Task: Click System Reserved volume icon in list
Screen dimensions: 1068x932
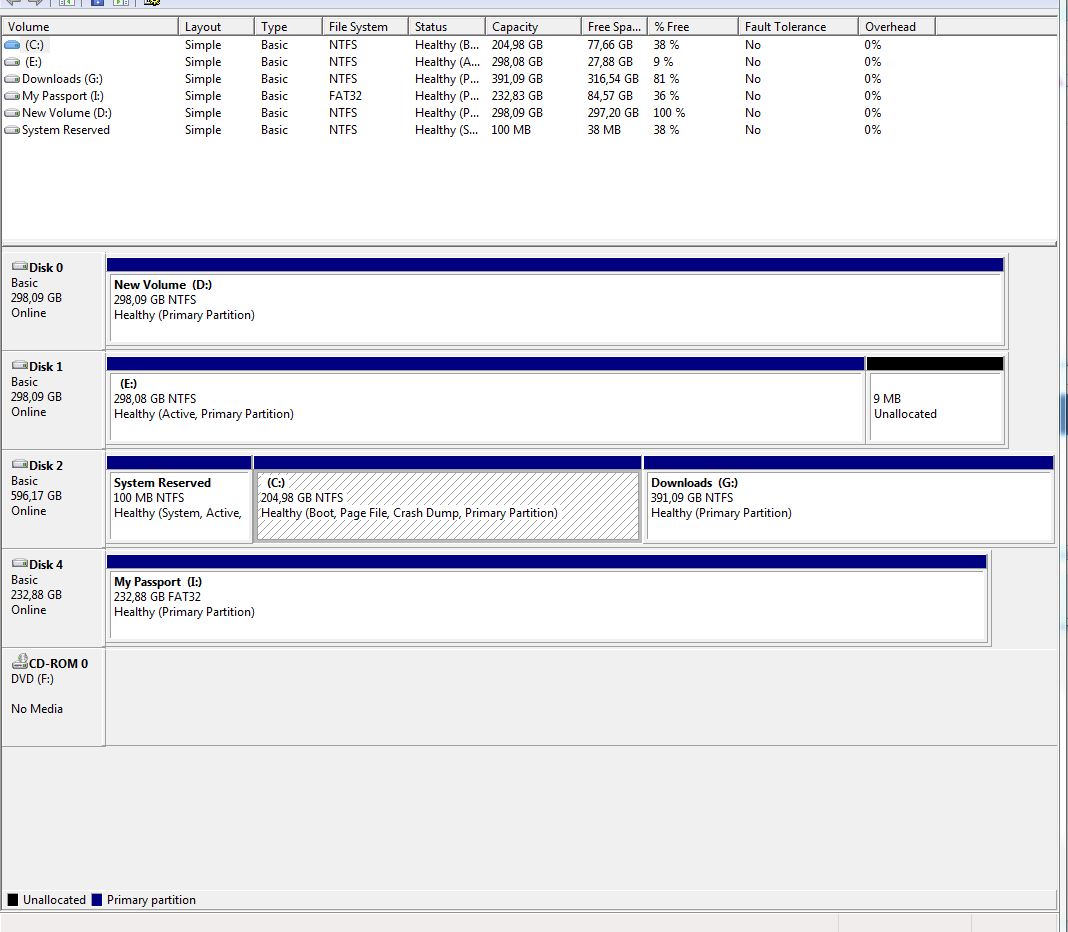Action: [12, 130]
